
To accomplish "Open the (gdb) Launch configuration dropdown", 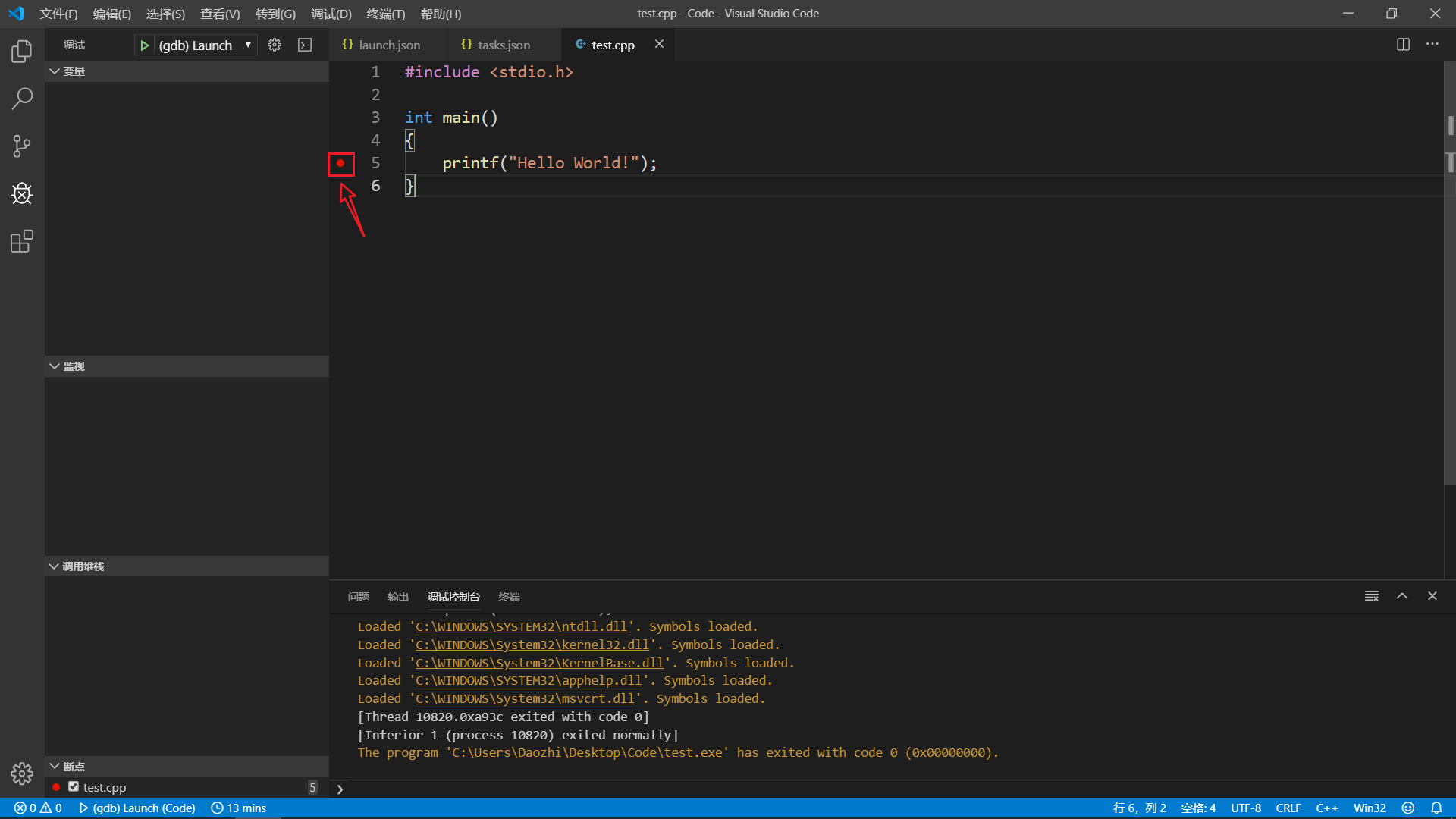I will (x=247, y=45).
